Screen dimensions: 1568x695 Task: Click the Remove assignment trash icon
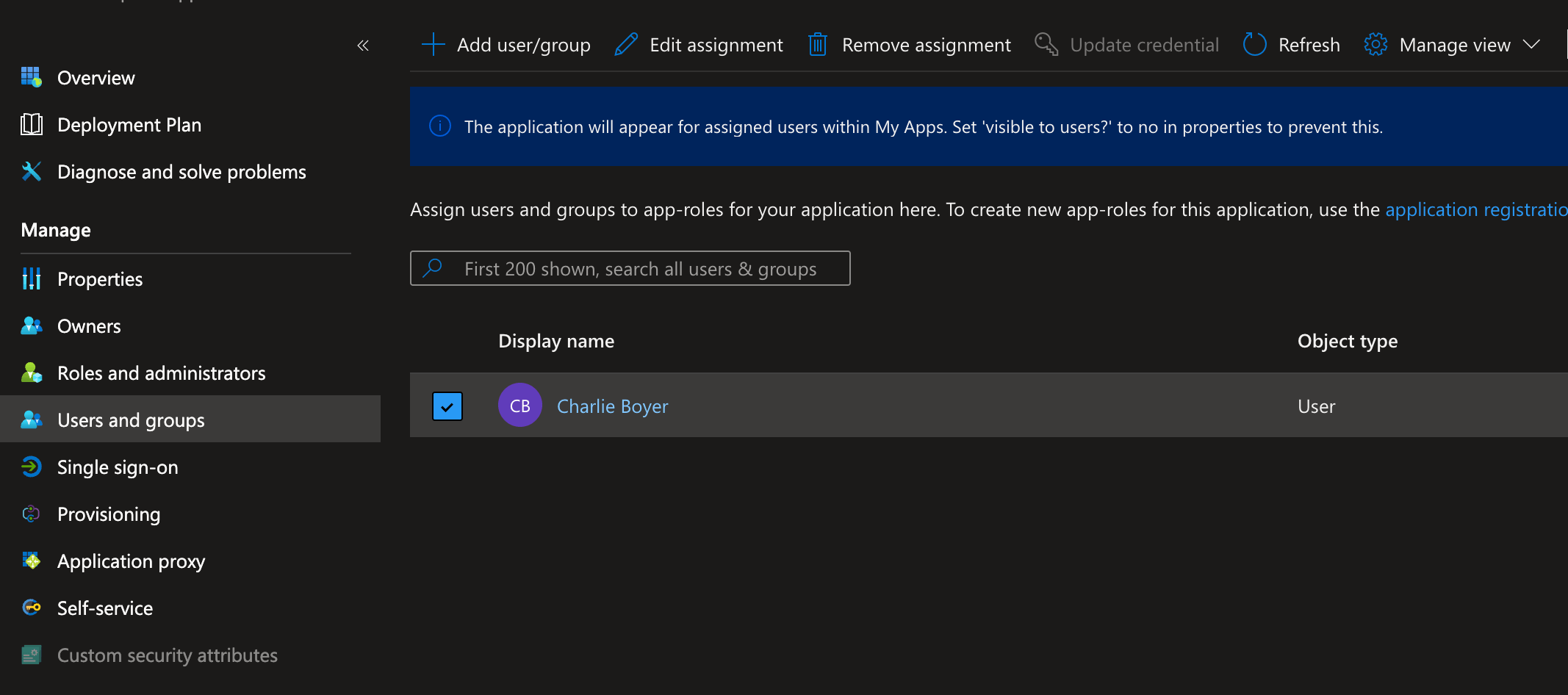817,44
